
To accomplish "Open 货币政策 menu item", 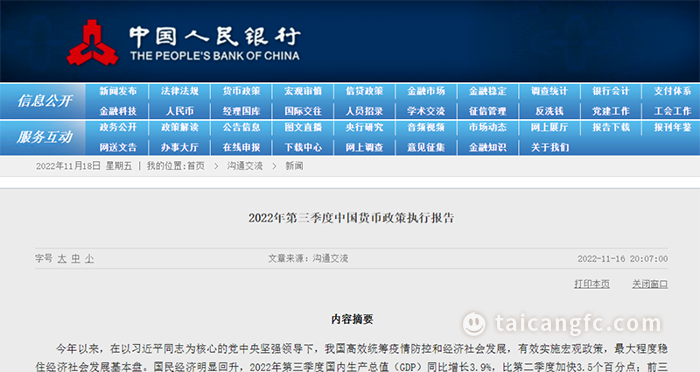I will point(241,91).
